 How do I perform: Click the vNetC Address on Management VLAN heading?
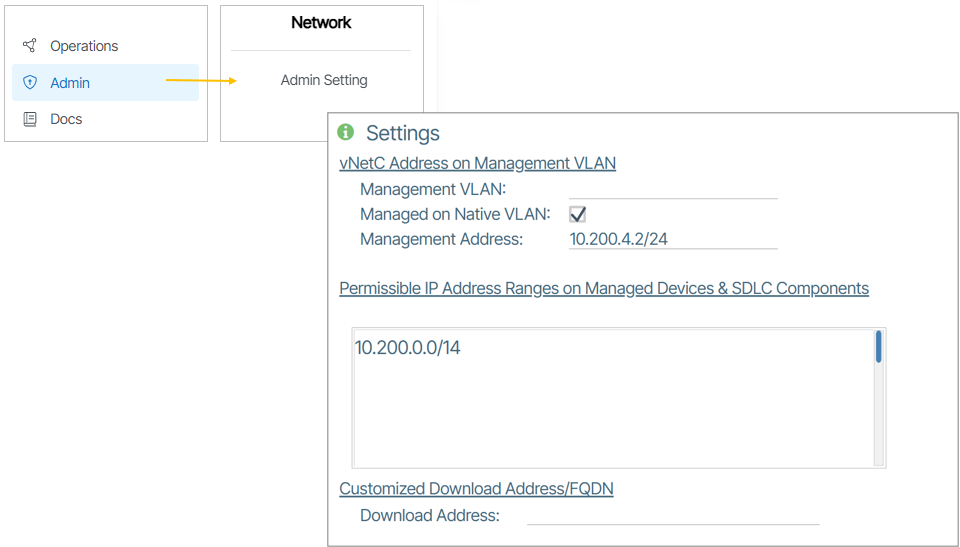477,163
